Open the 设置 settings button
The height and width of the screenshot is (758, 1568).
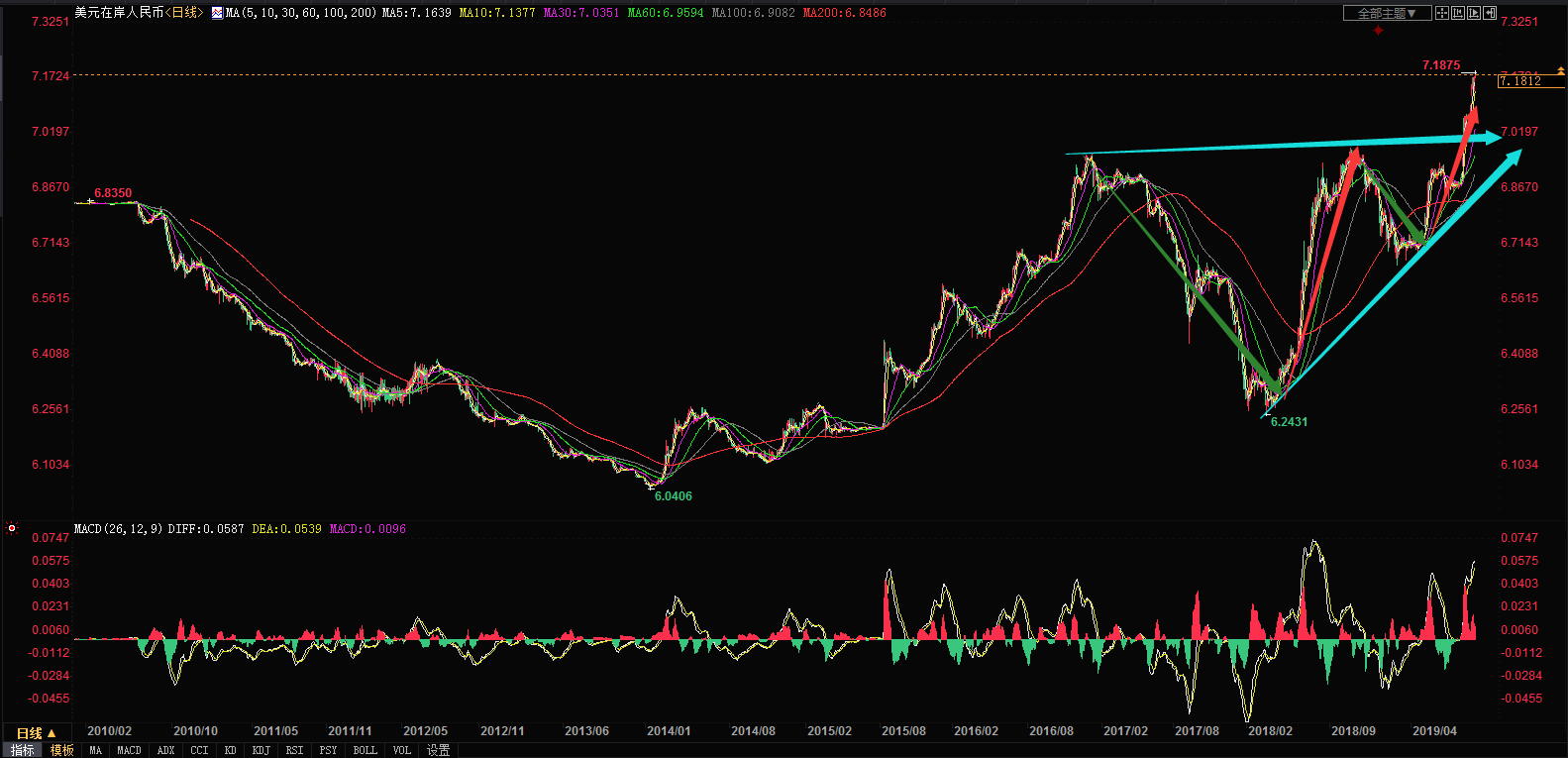438,750
